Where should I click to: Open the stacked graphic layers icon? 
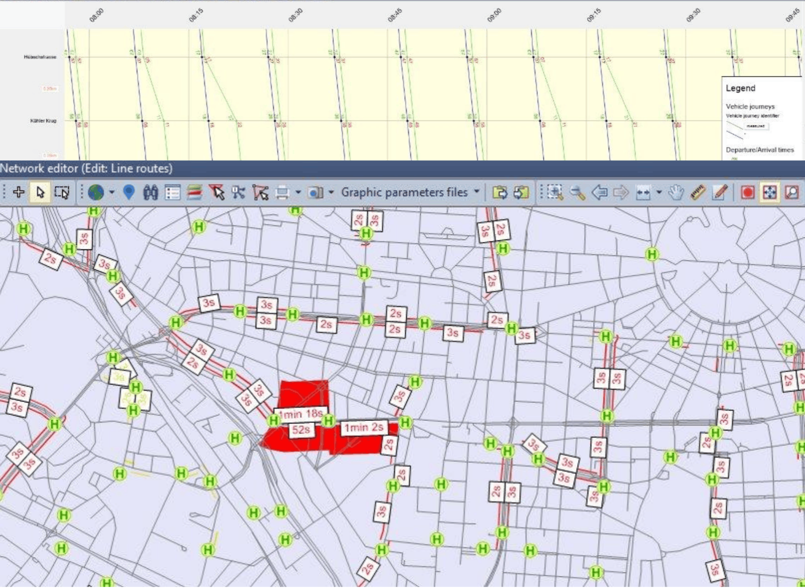(194, 193)
